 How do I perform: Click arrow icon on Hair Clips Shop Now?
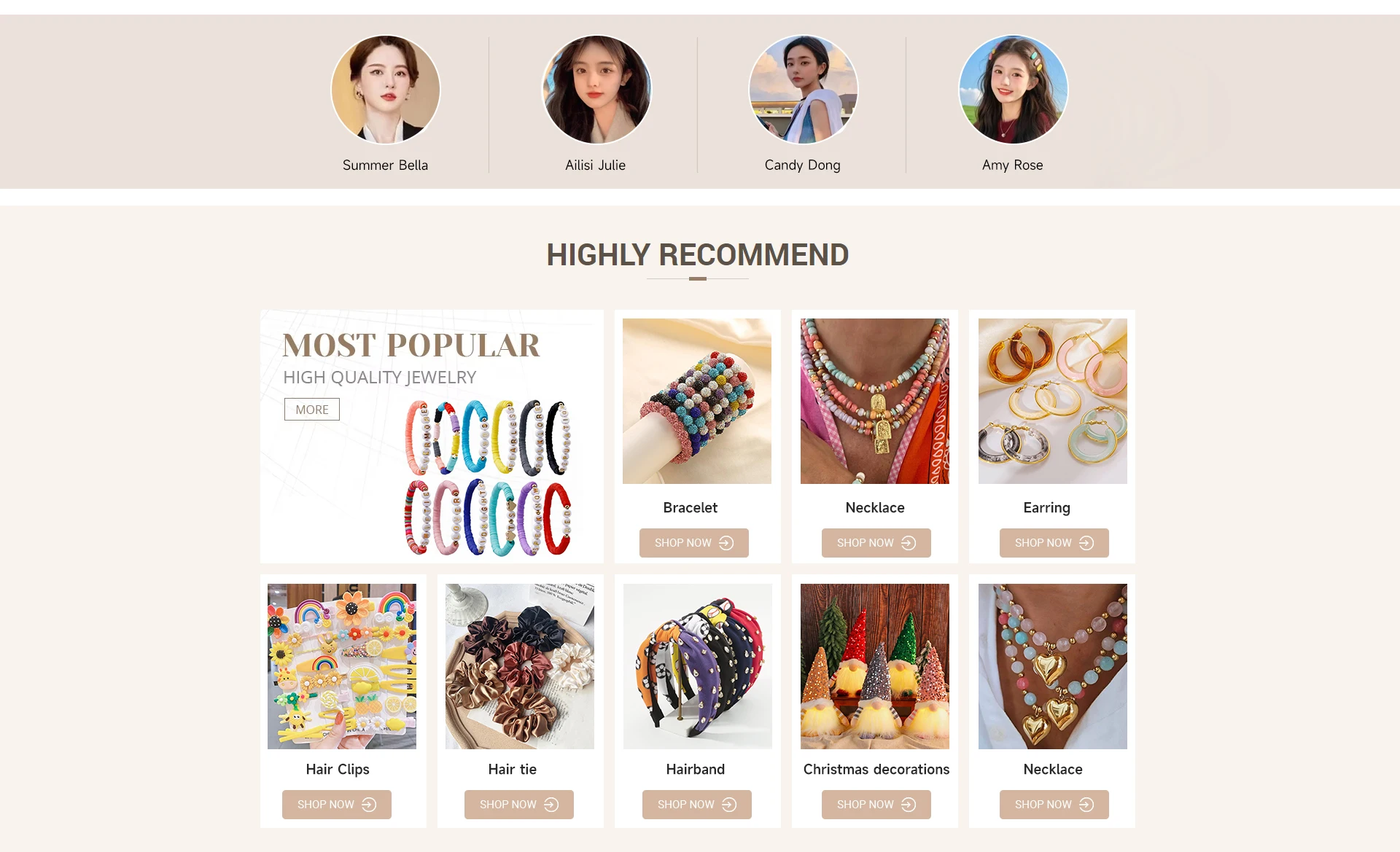(369, 805)
